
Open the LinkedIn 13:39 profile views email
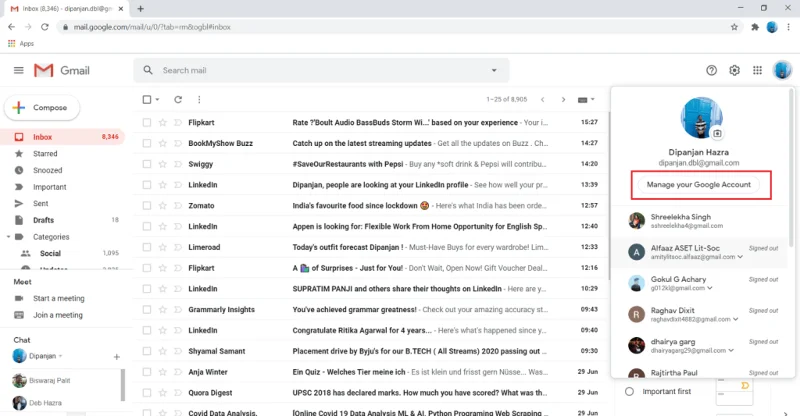[370, 185]
